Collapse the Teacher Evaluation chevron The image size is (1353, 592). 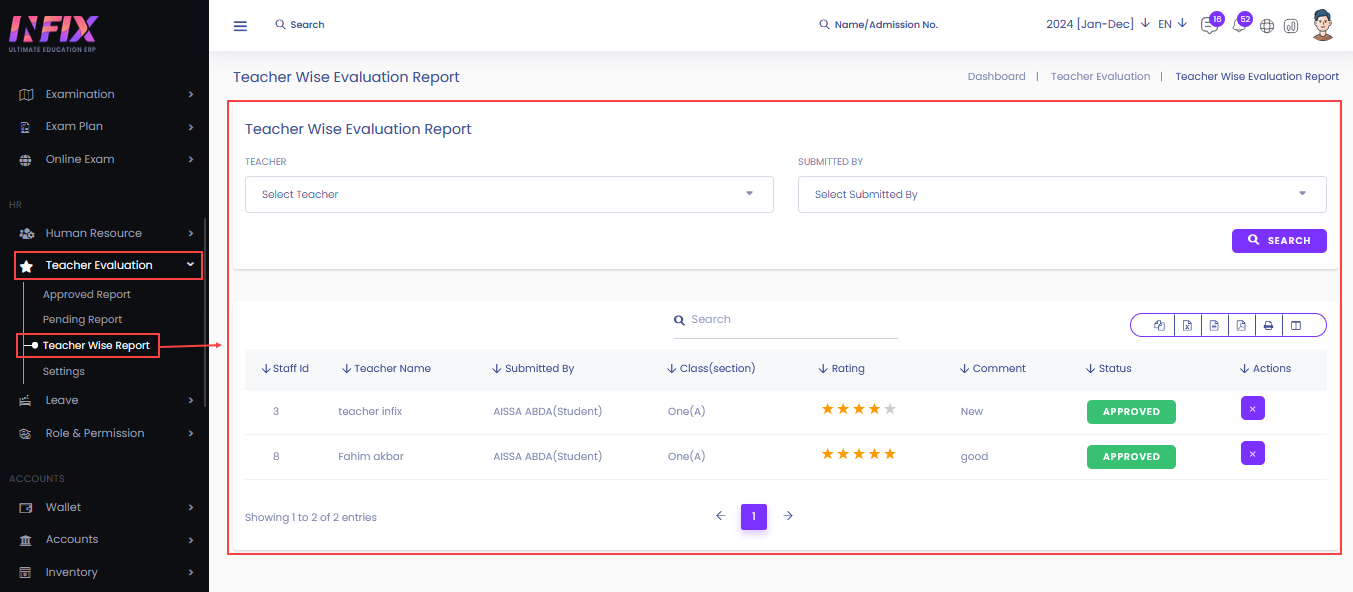(190, 265)
